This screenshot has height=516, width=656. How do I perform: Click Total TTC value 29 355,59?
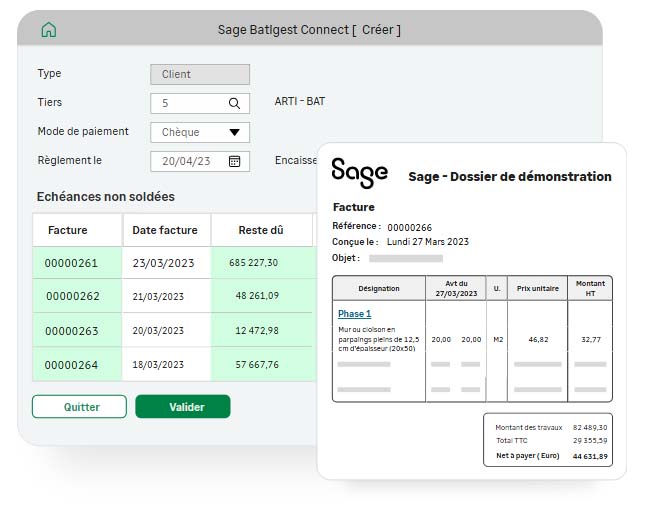coord(590,441)
